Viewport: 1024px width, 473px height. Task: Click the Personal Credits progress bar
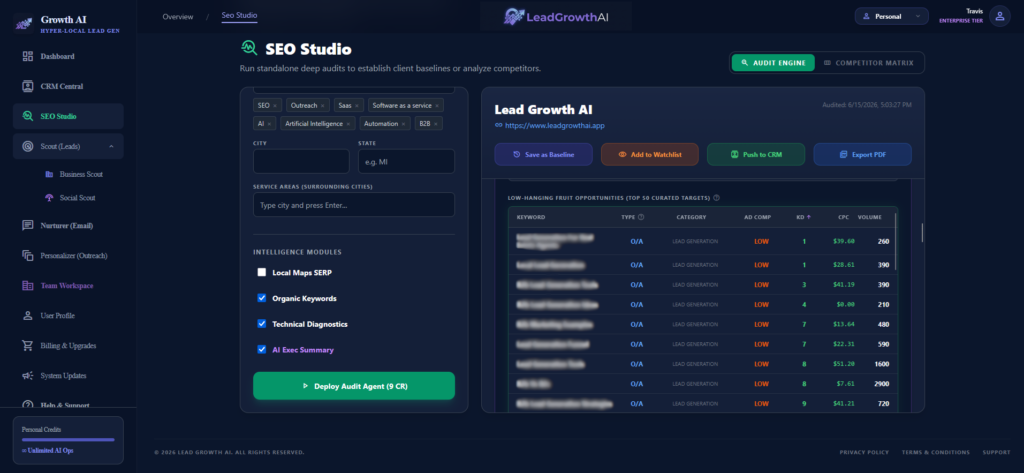[68, 440]
